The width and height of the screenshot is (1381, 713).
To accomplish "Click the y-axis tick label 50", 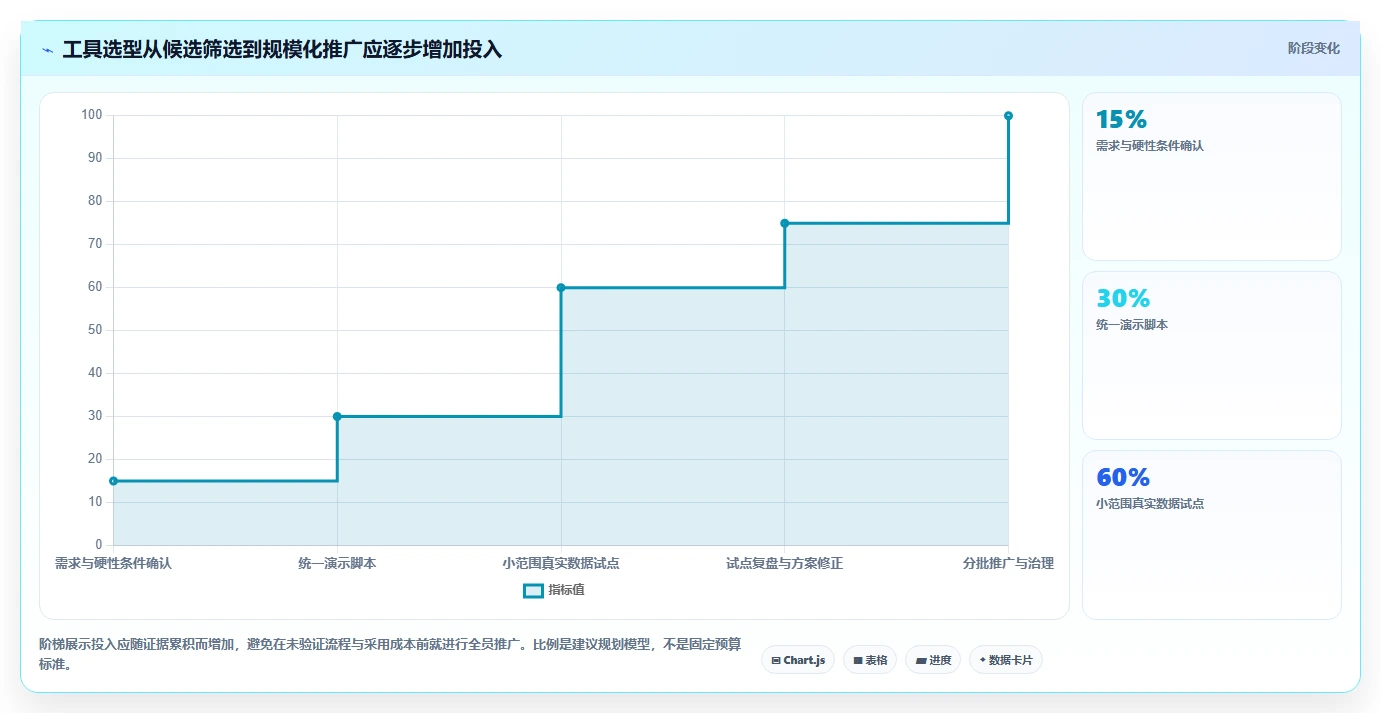I will tap(95, 330).
